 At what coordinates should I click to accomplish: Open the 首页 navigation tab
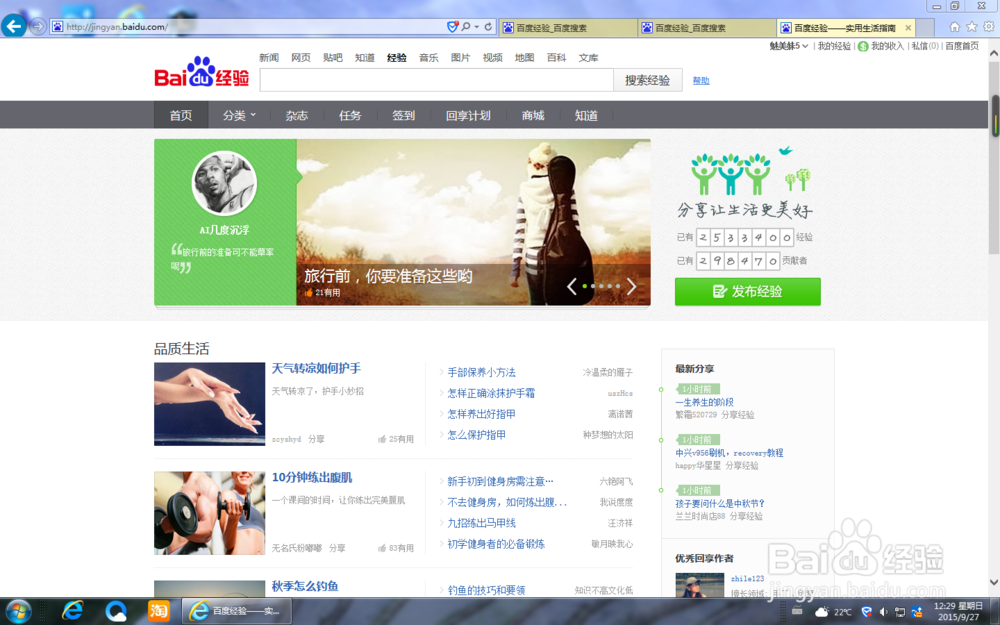[181, 115]
